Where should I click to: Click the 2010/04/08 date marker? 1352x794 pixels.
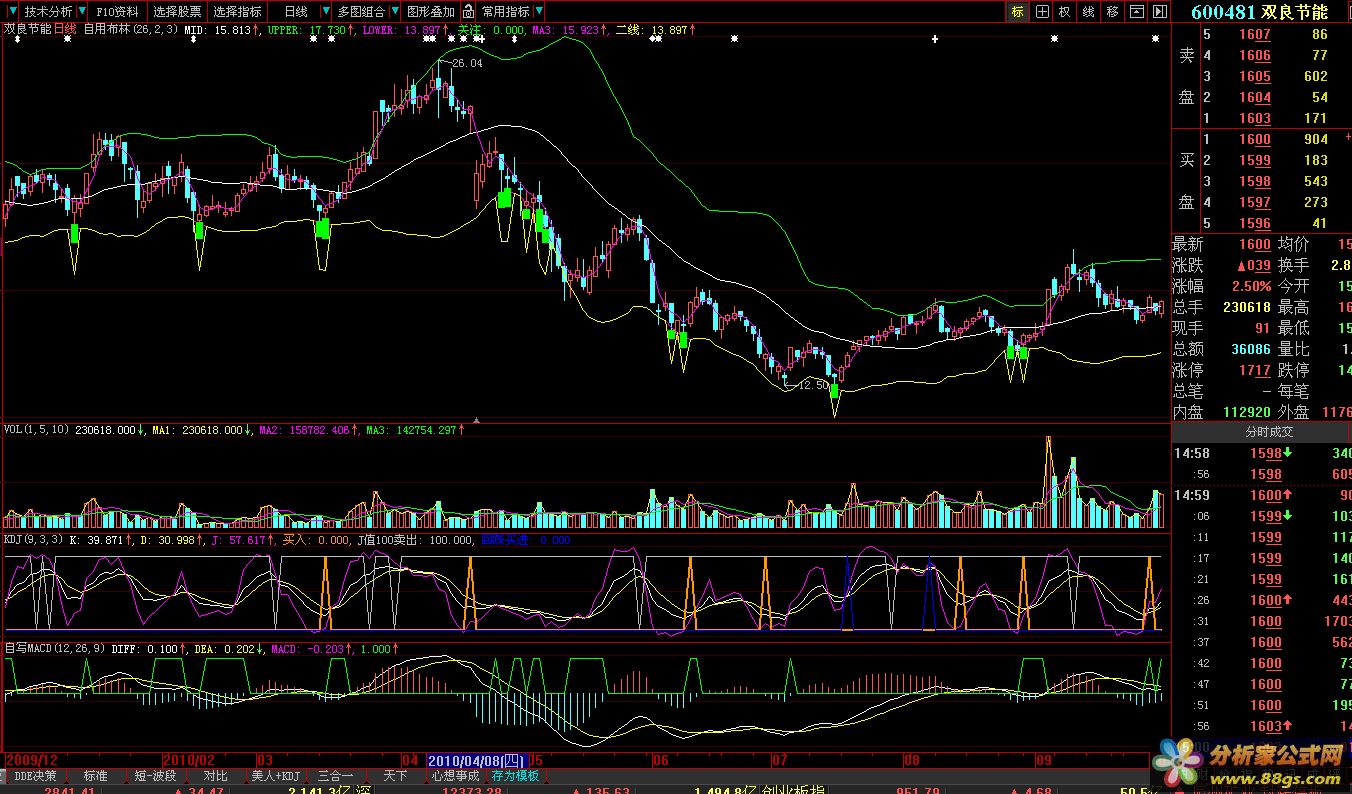pos(476,760)
